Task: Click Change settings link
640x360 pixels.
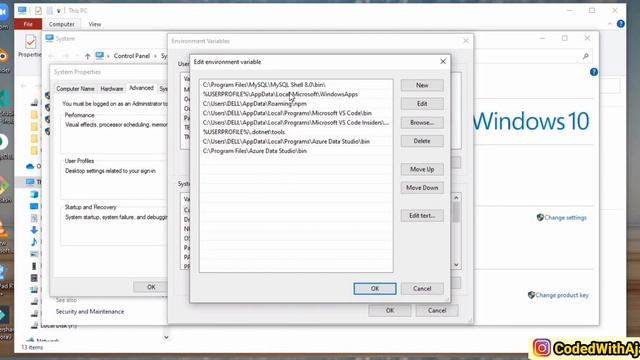Action: click(x=565, y=218)
